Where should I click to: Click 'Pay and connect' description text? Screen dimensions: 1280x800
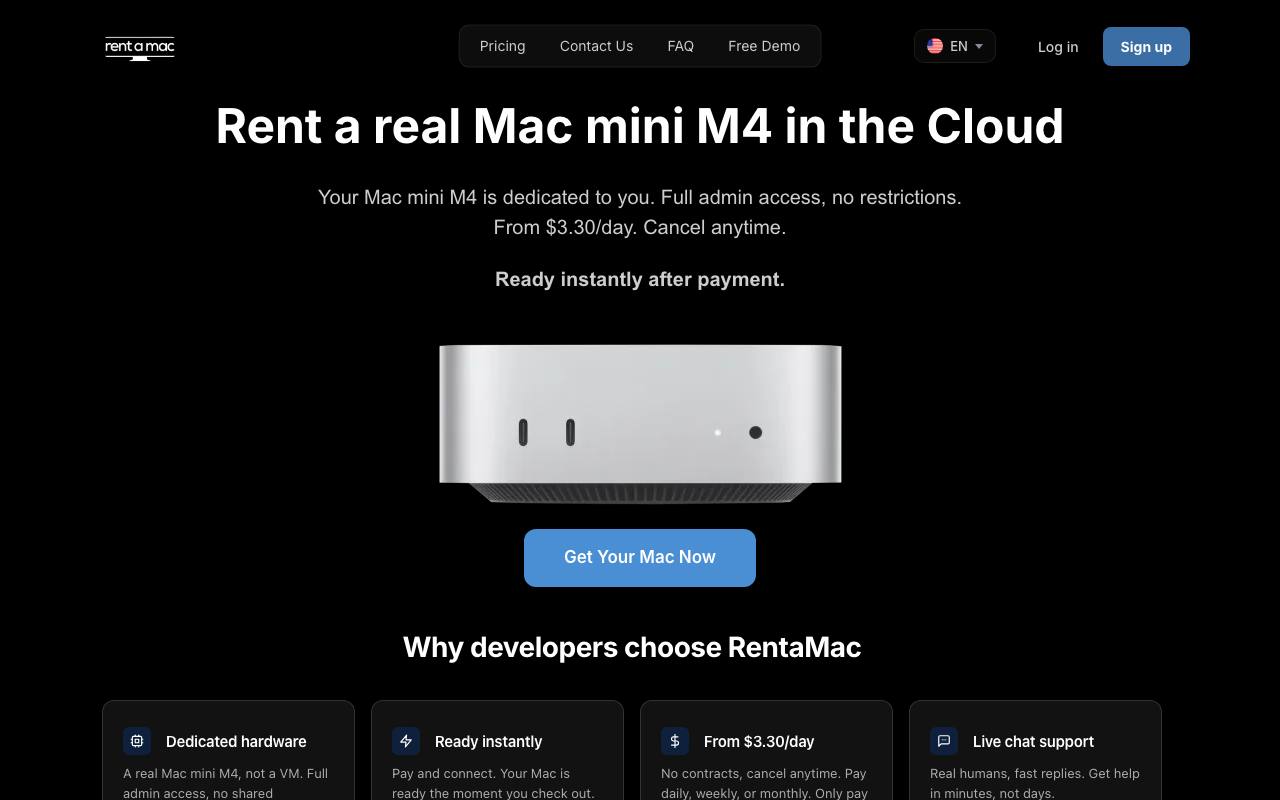click(494, 783)
